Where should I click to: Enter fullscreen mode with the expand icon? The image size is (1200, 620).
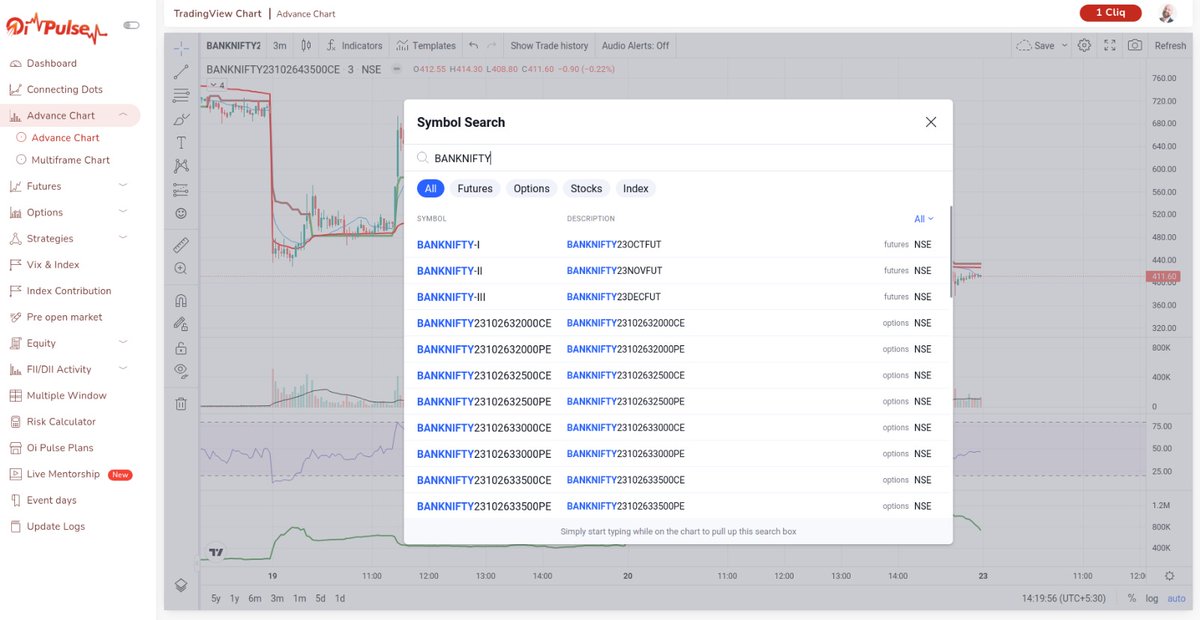1110,46
